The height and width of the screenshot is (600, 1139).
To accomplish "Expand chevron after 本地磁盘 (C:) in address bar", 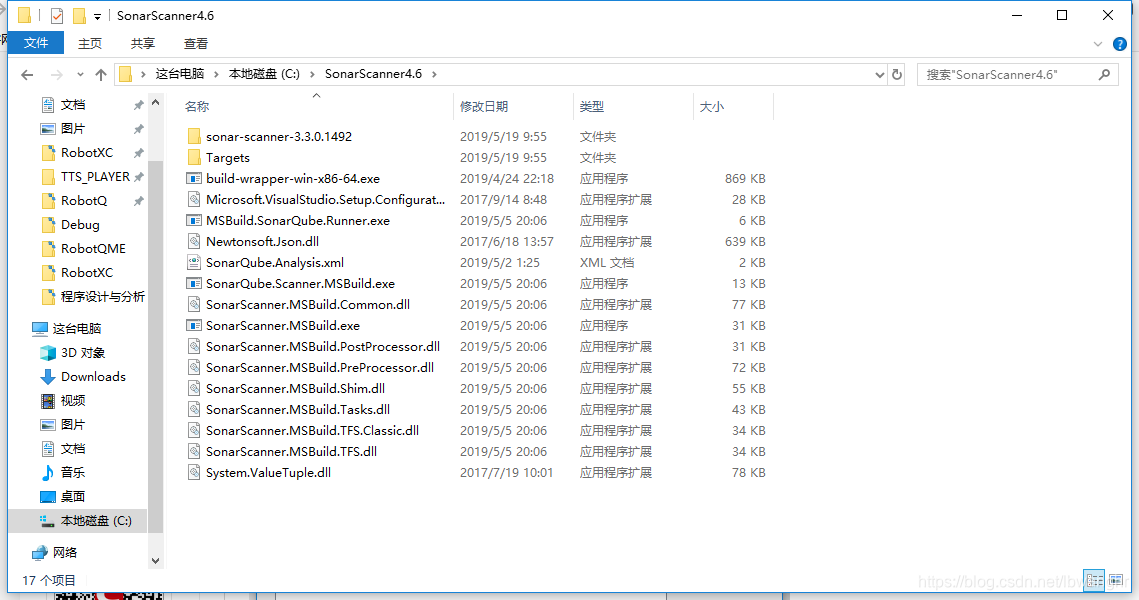I will (x=312, y=74).
